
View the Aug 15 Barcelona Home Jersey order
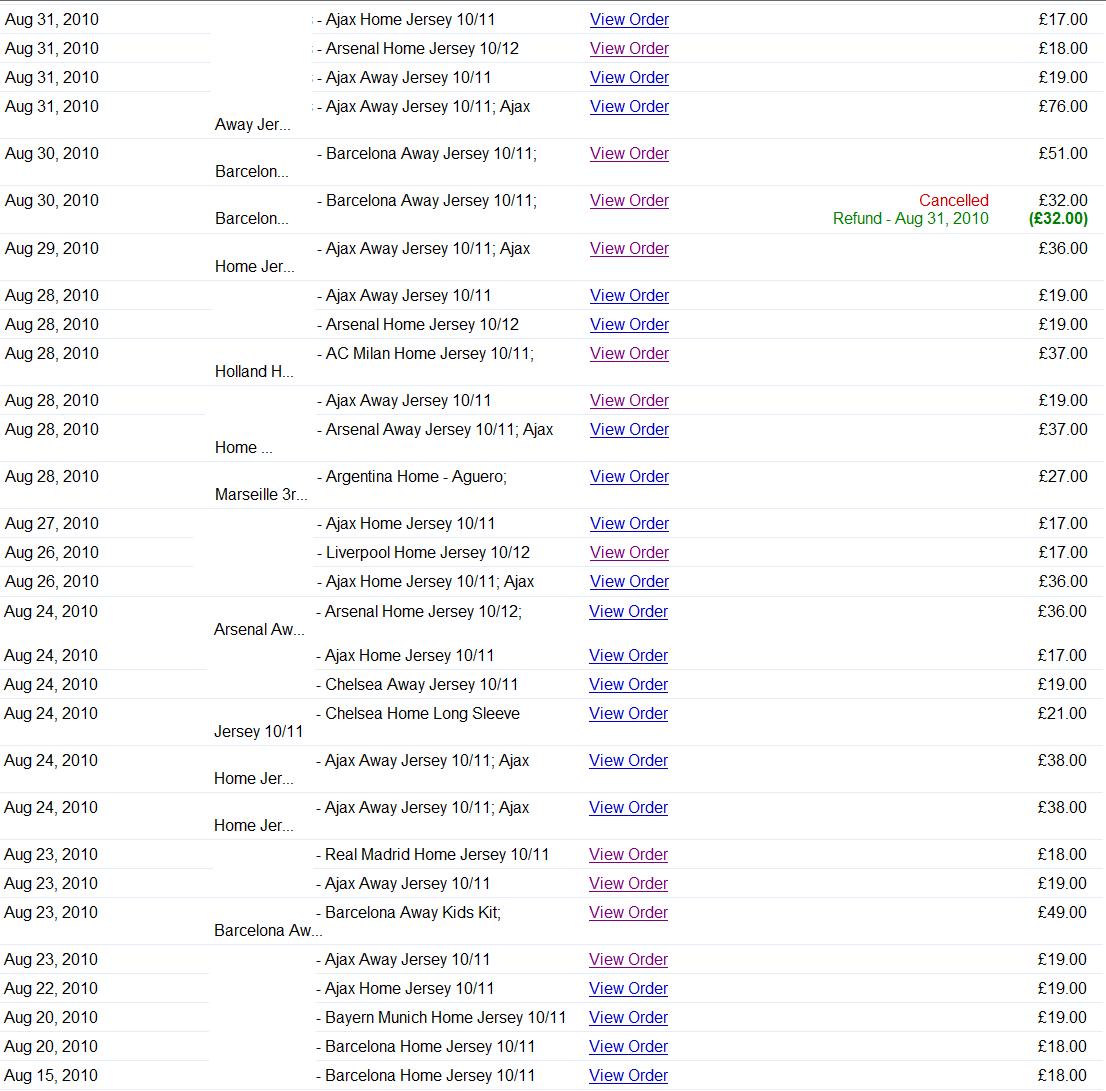pos(628,1075)
